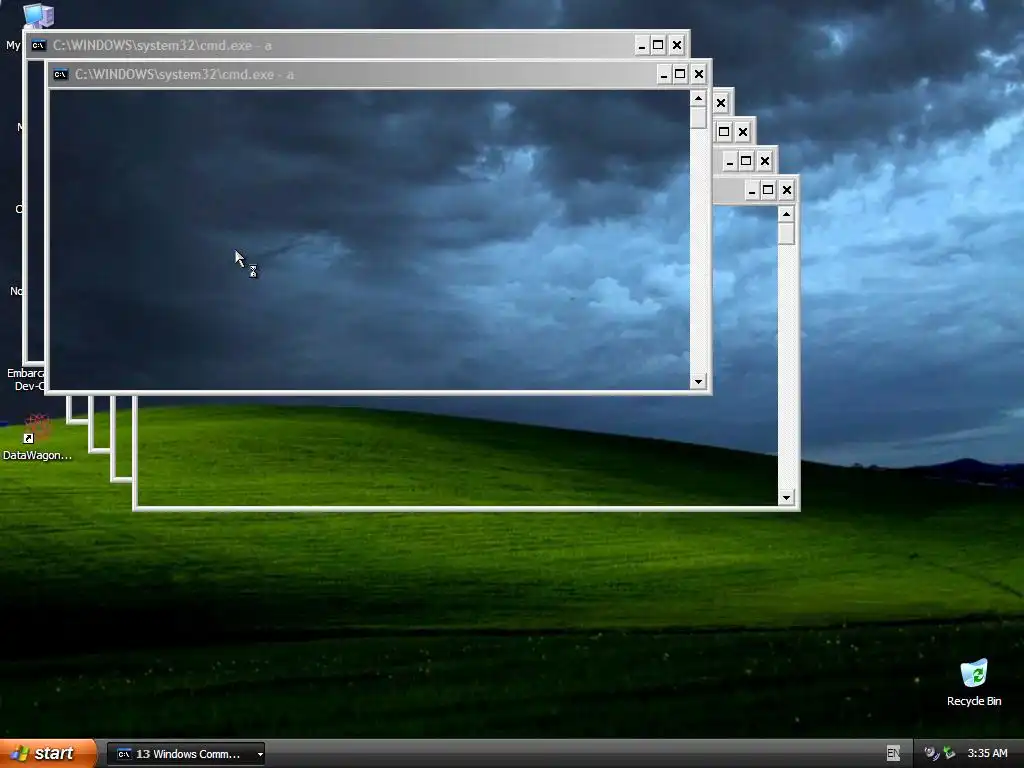
Task: Click the title bar text of the frontmost cmd window
Action: point(184,74)
